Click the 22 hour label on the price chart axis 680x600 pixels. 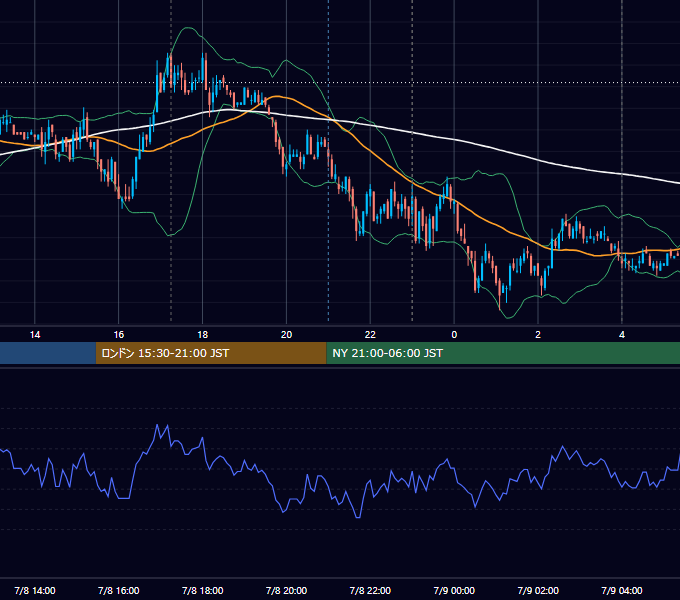tap(370, 335)
